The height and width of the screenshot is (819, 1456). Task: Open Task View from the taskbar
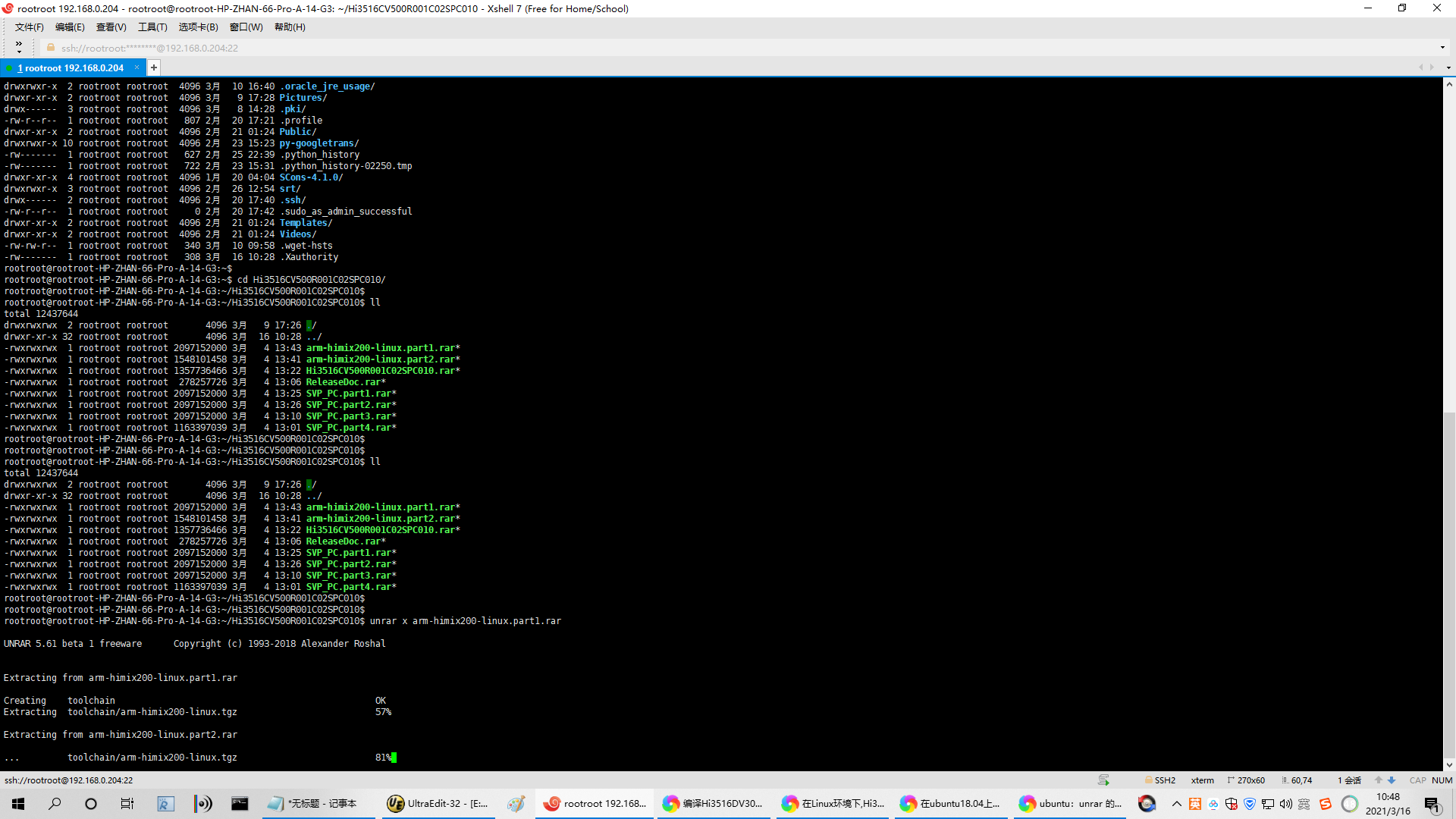pos(127,804)
